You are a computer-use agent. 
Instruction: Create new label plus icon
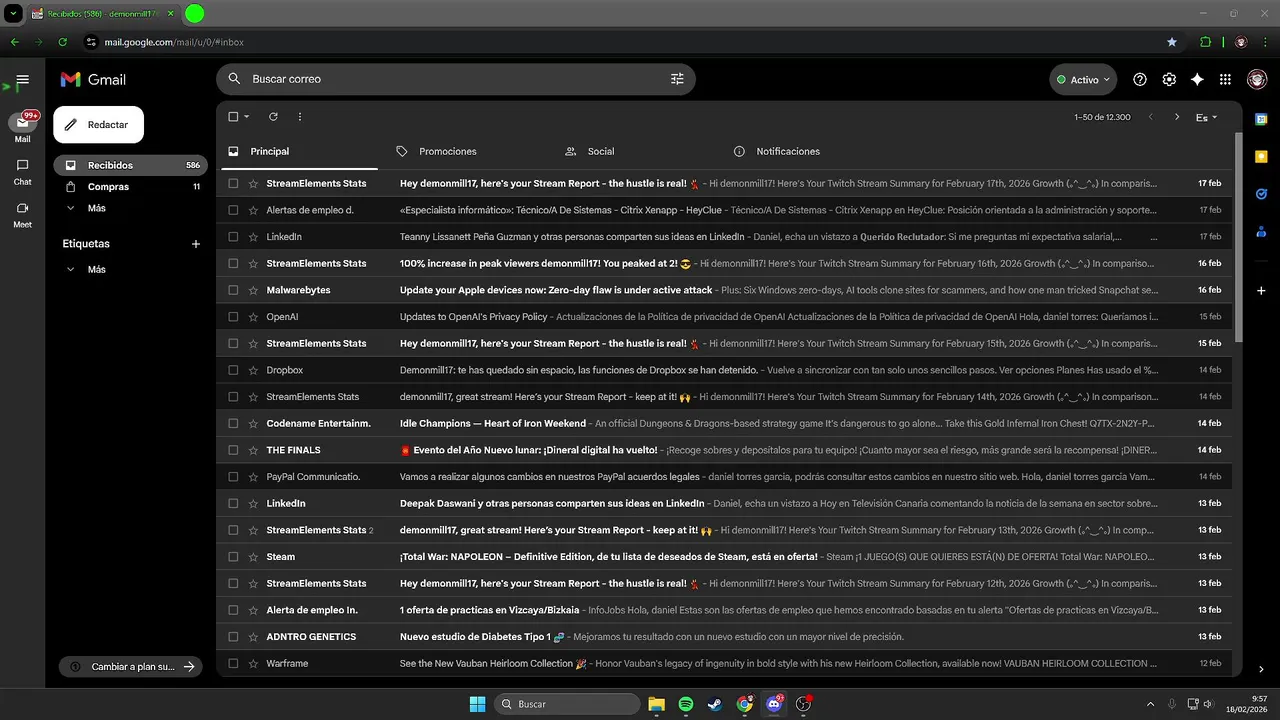coord(196,244)
